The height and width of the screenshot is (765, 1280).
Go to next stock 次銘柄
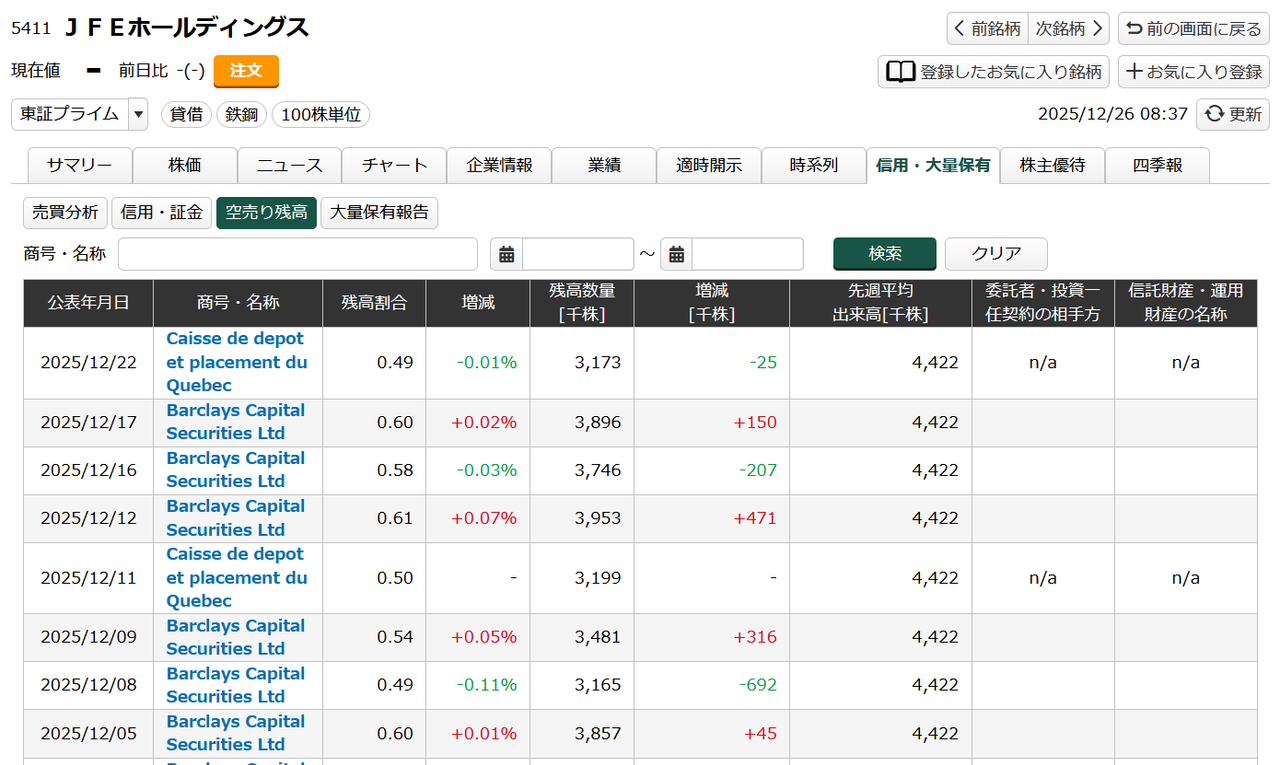point(1069,29)
